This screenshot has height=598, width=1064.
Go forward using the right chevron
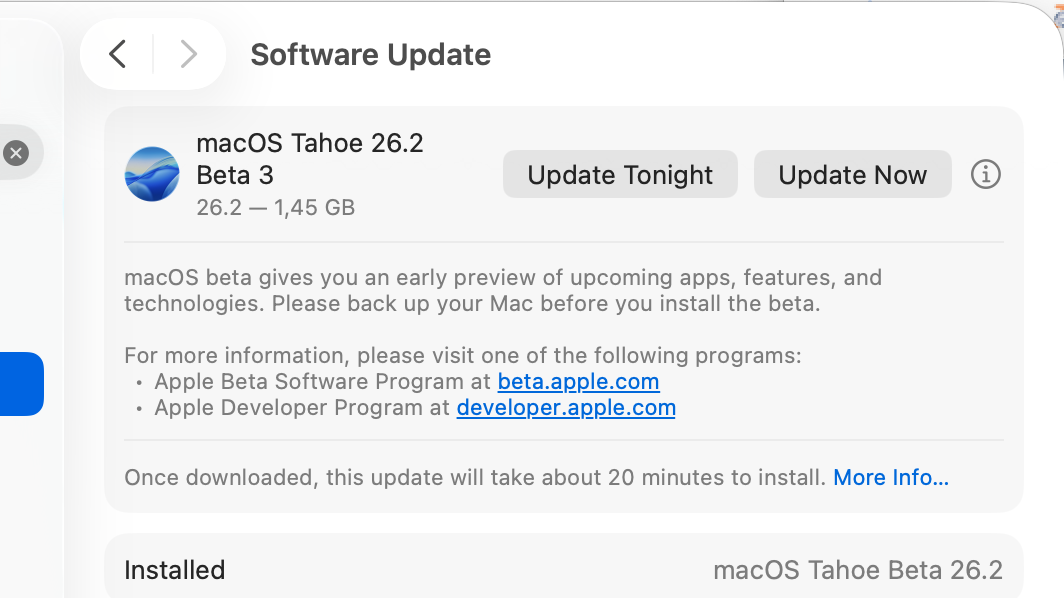pos(188,54)
